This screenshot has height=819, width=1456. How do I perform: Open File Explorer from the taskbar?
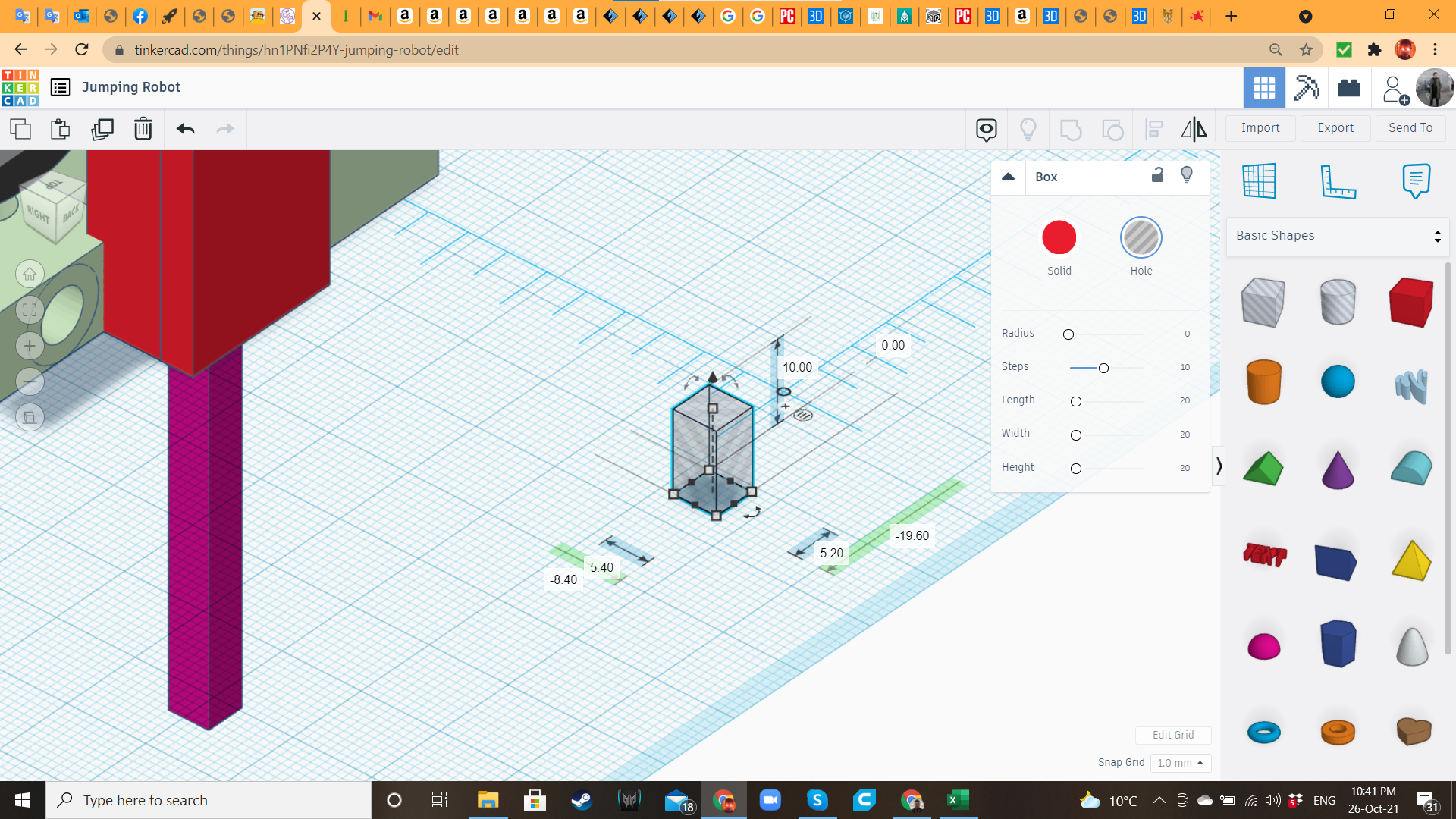(x=488, y=800)
